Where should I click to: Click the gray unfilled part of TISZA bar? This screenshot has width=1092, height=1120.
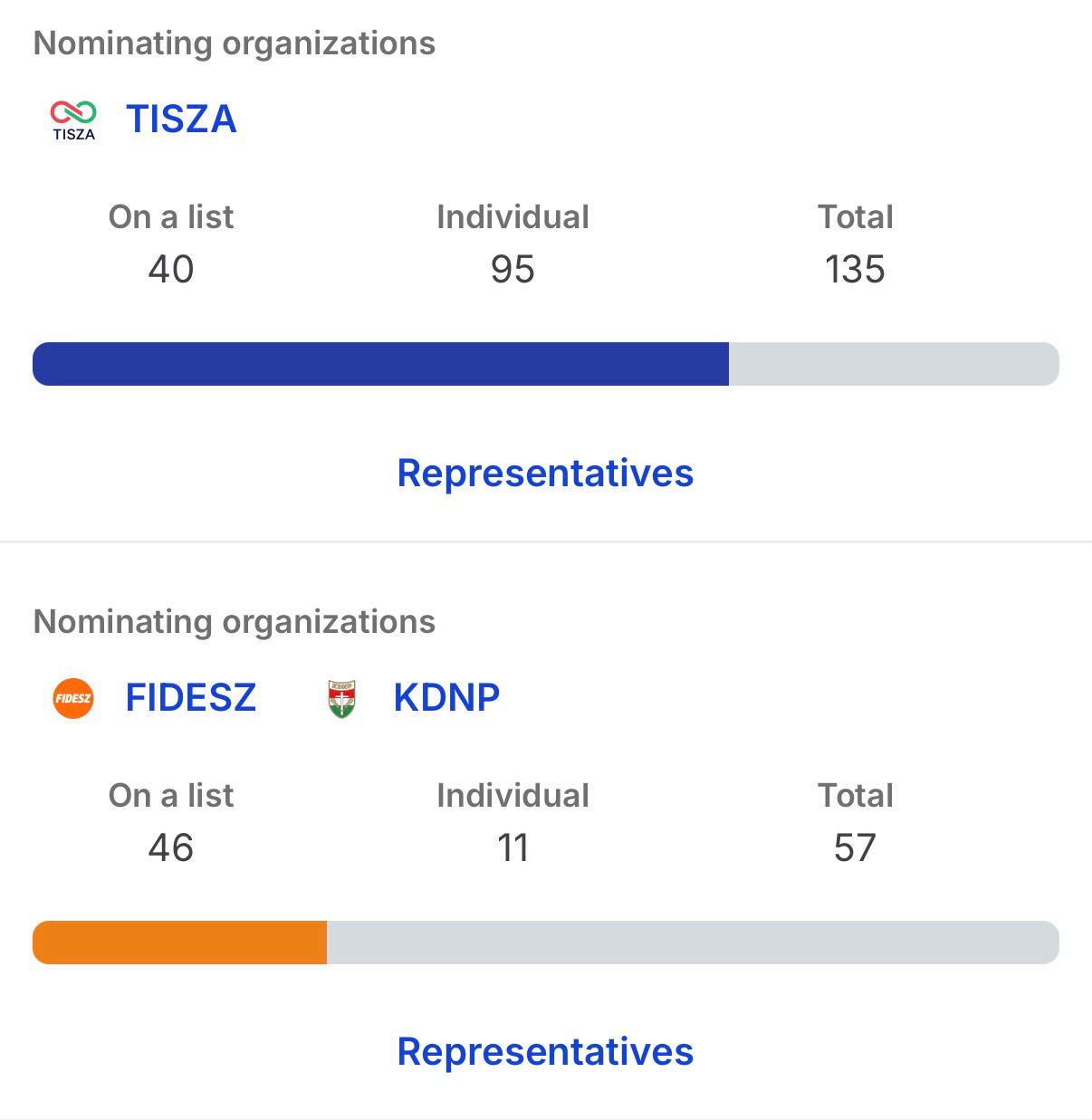click(893, 364)
